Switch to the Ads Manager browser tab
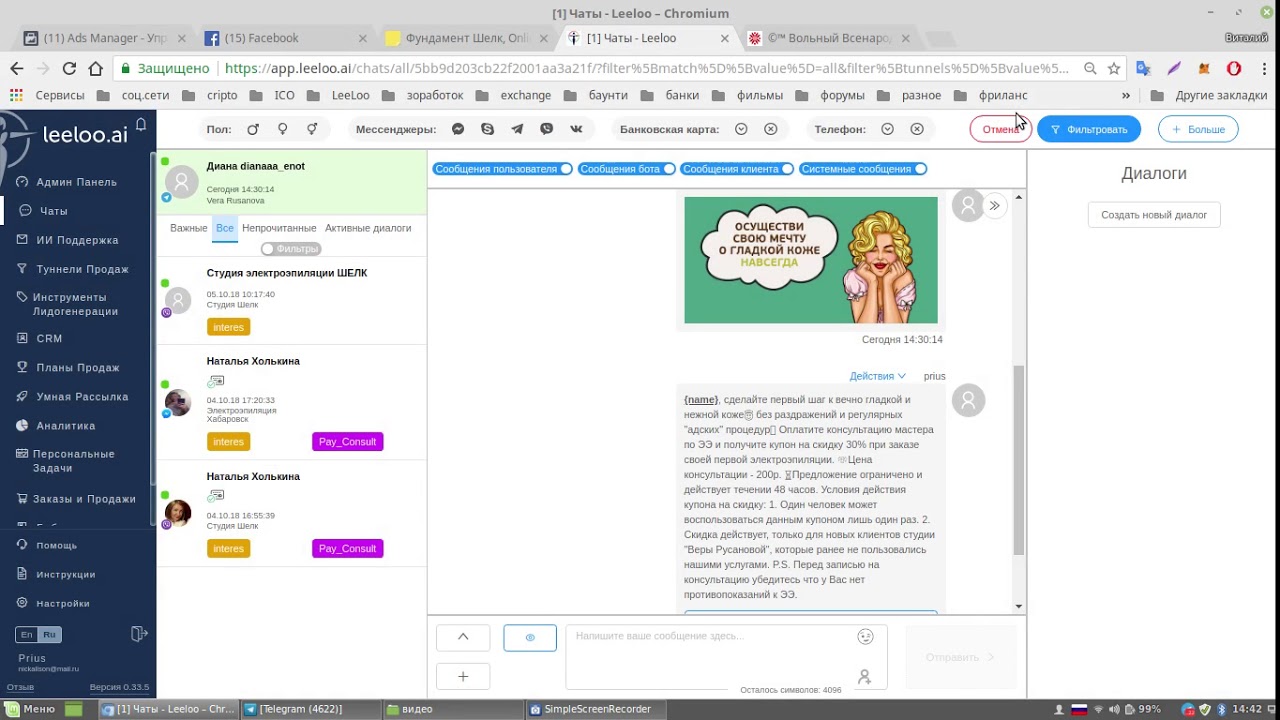This screenshot has width=1280, height=720. (x=105, y=38)
